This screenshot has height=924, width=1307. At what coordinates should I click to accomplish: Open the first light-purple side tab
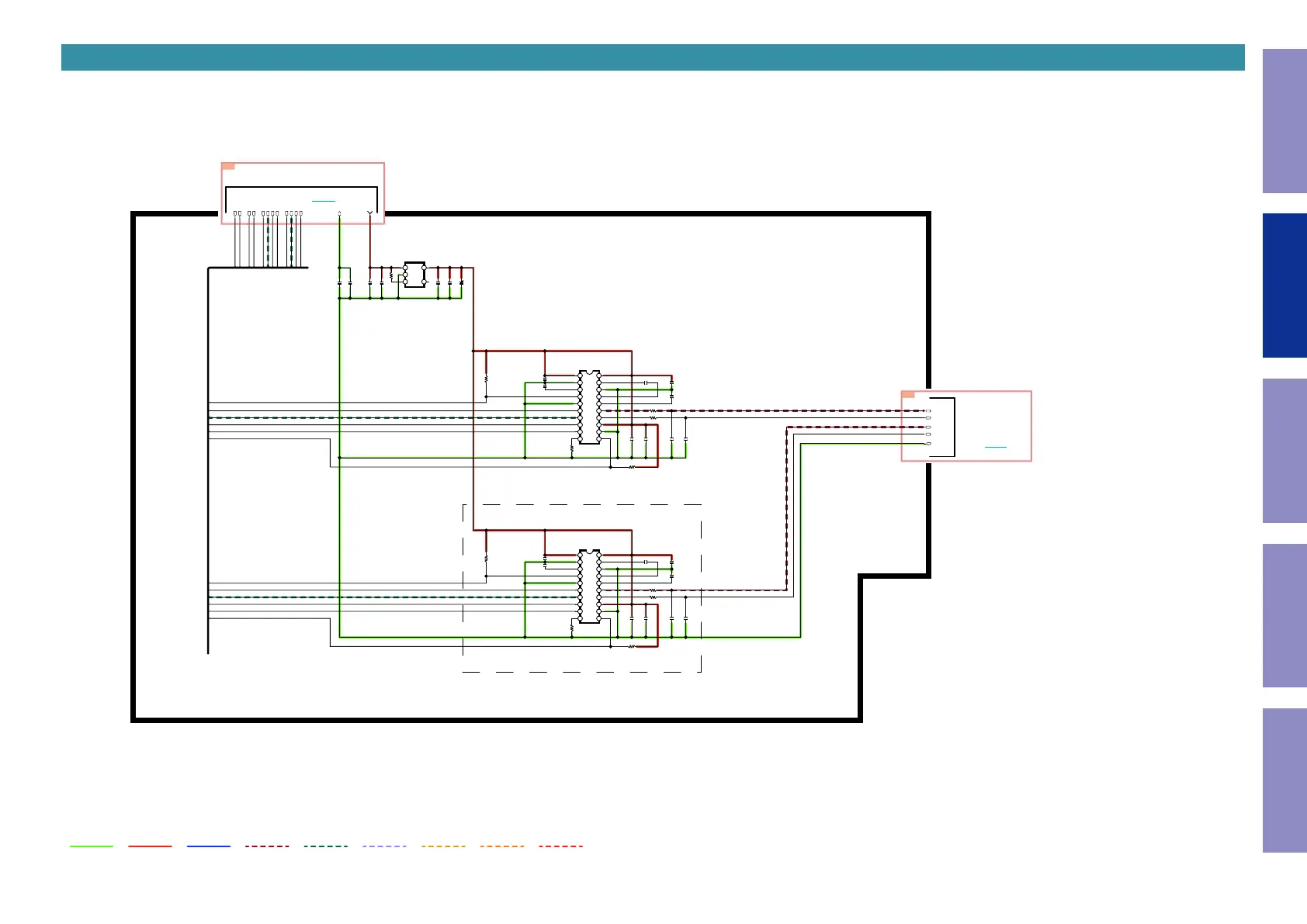(x=1284, y=121)
